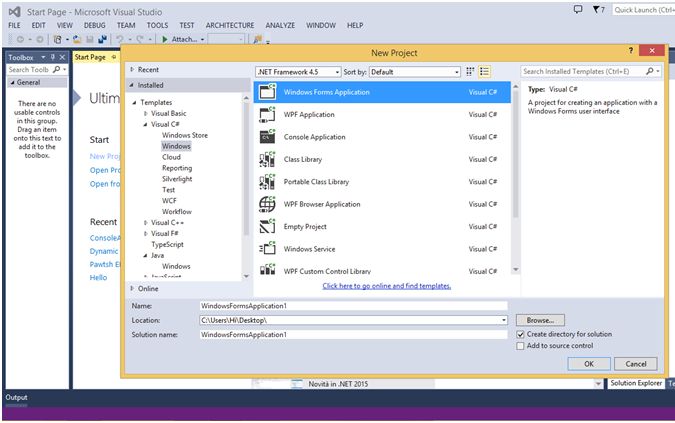Click the Browse... button

click(x=540, y=320)
